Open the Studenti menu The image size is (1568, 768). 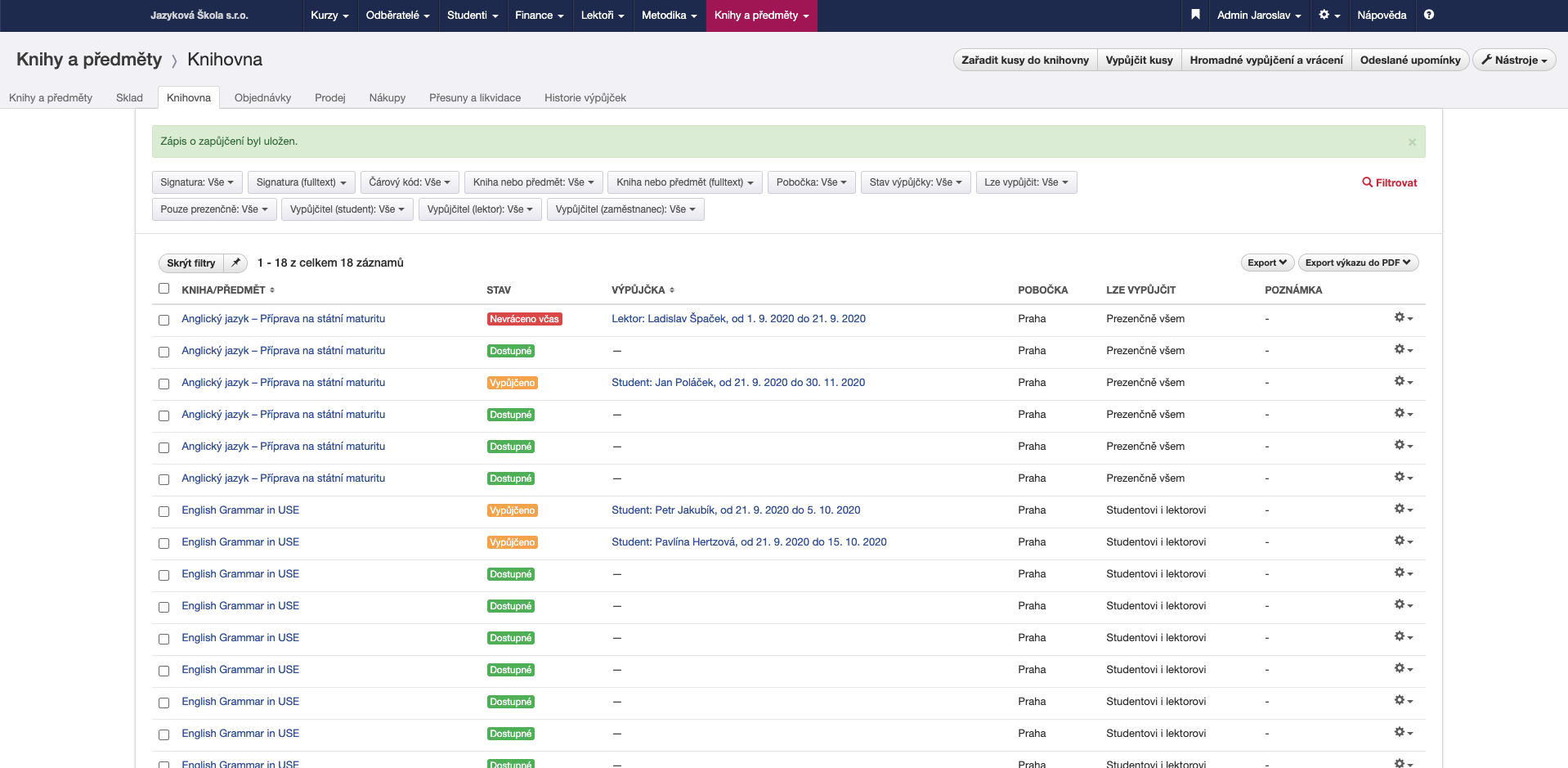[473, 15]
